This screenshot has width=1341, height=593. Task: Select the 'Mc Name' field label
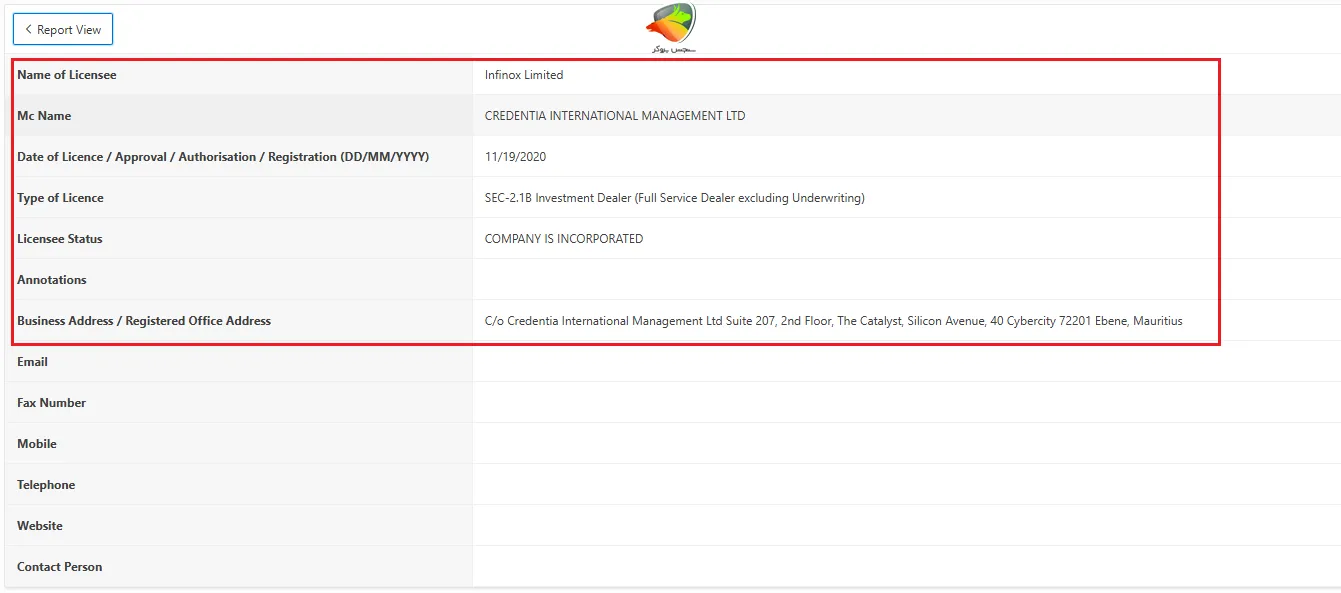click(44, 116)
